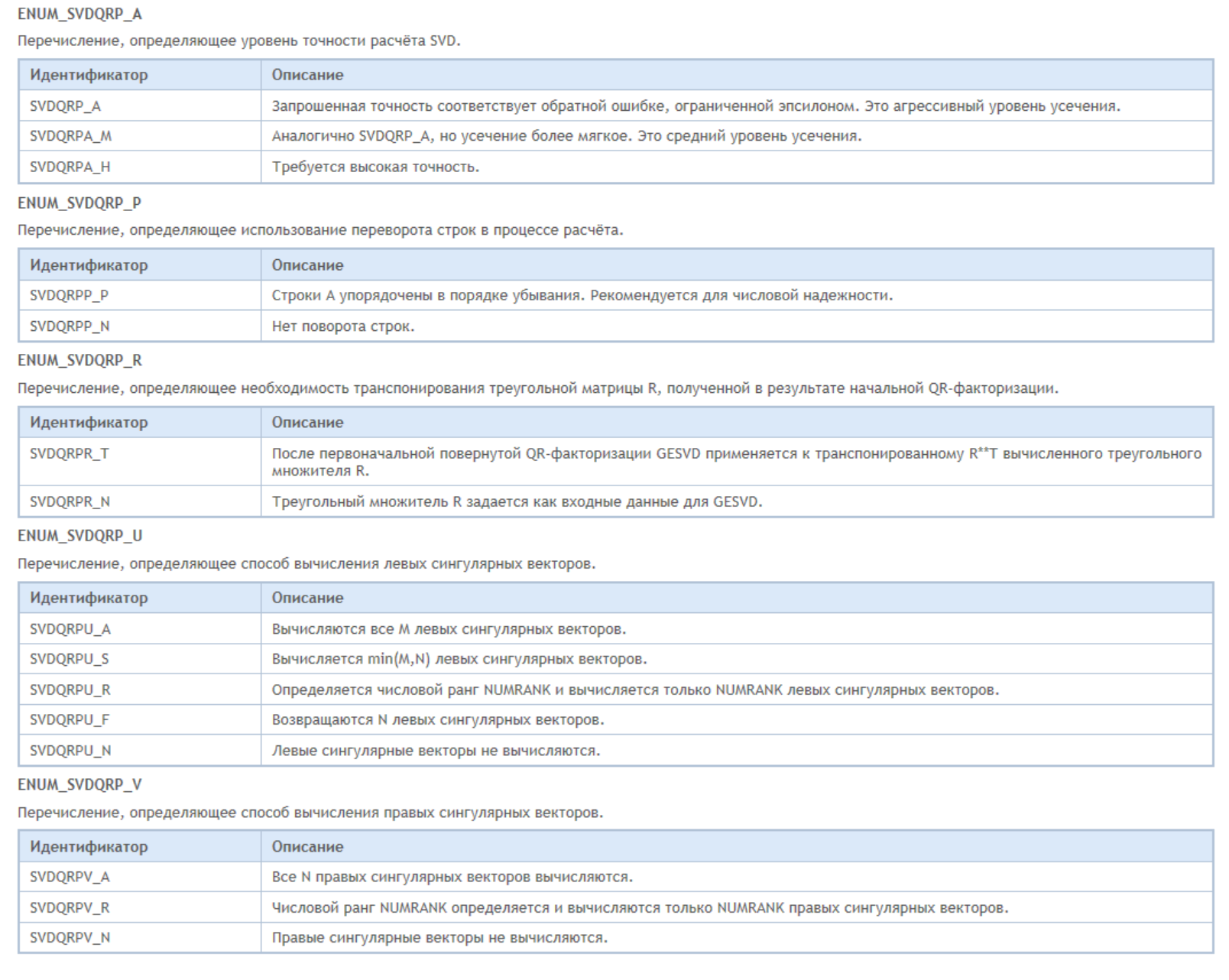This screenshot has height=980, width=1229.
Task: Click description 'Возвращаются N левых сингулярных векторов.'
Action: click(x=438, y=720)
